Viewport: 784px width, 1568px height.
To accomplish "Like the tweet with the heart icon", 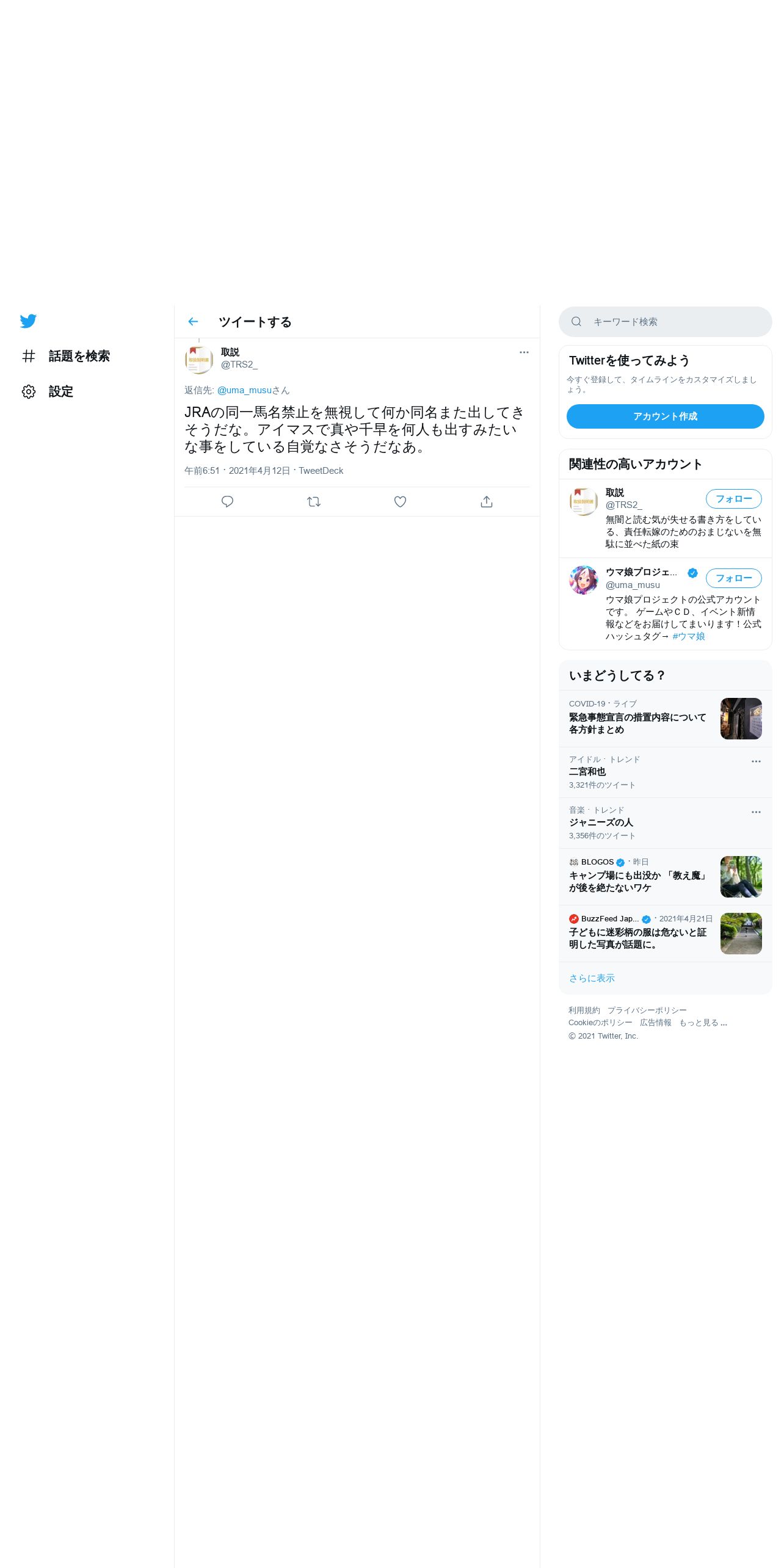I will point(400,502).
